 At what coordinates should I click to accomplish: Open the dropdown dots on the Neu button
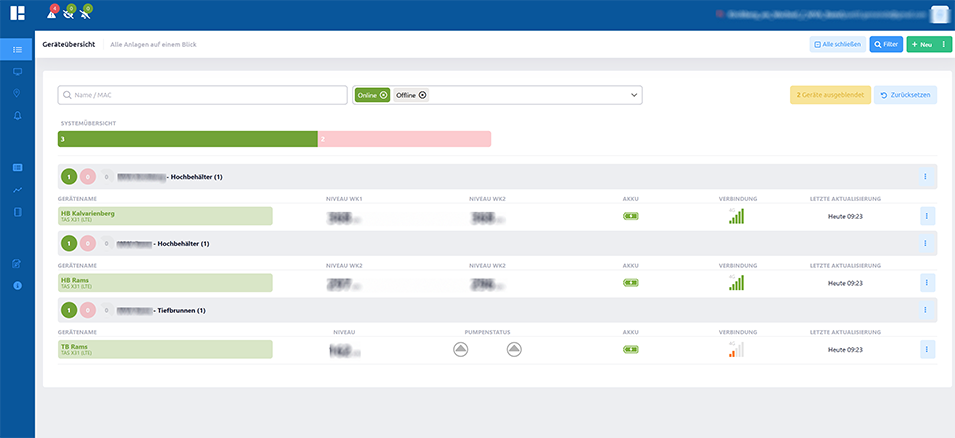(x=944, y=44)
